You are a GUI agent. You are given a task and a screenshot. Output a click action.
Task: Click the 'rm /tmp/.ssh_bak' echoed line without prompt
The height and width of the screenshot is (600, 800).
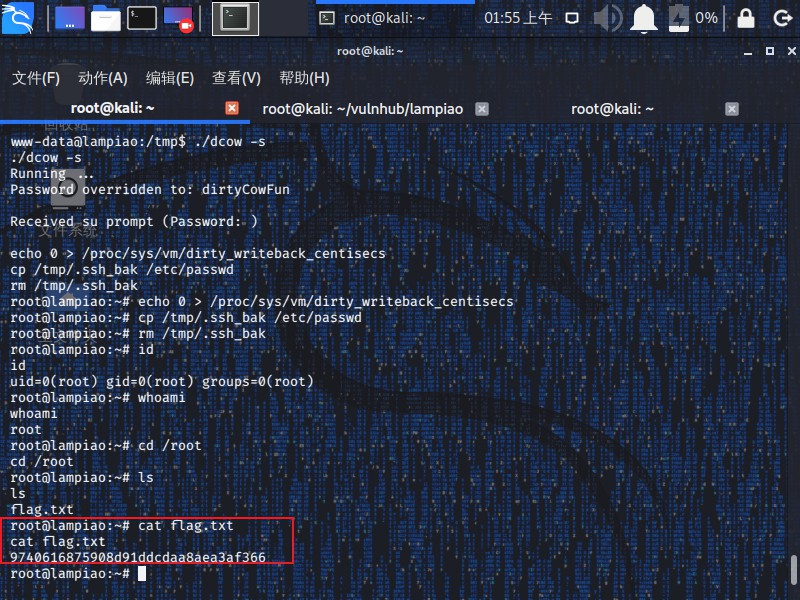coord(74,286)
